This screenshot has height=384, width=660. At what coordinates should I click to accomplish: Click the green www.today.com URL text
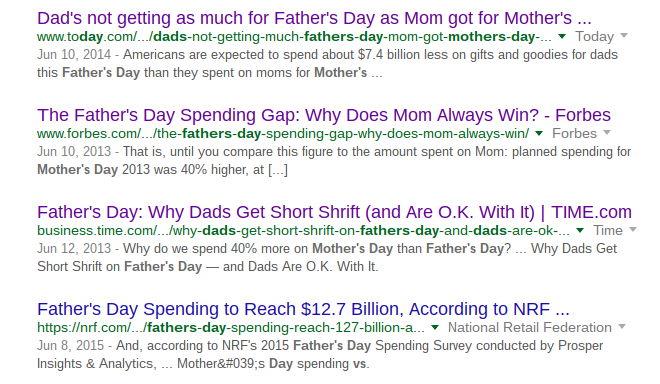coord(294,37)
